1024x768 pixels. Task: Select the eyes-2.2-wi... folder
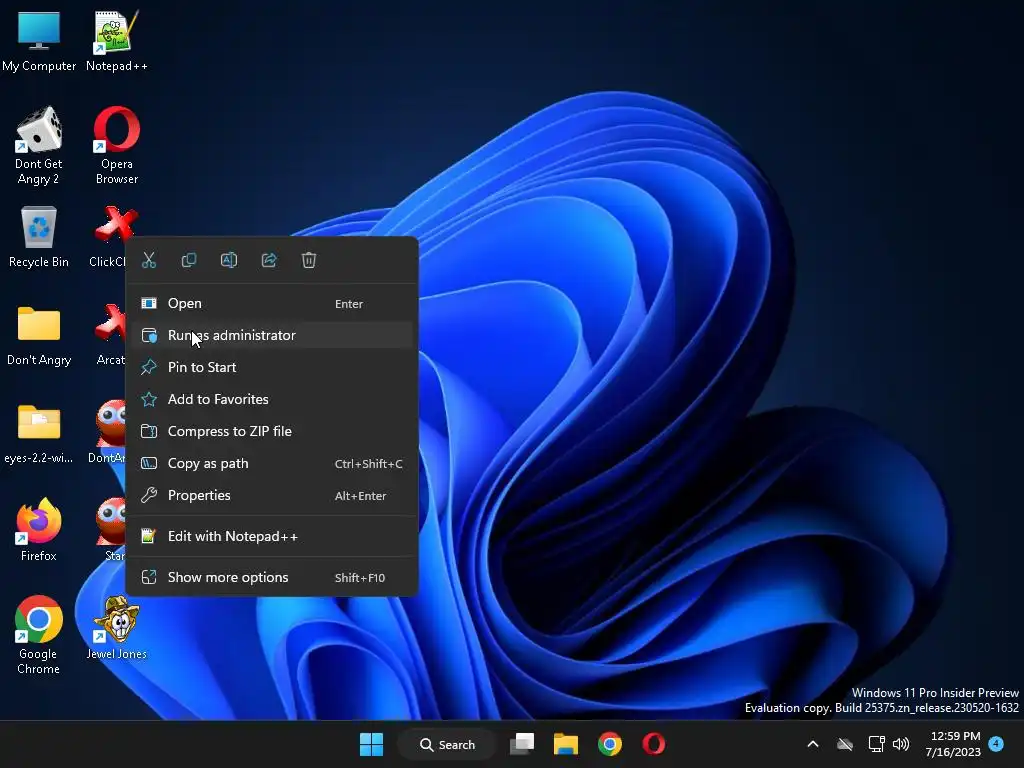[x=39, y=434]
